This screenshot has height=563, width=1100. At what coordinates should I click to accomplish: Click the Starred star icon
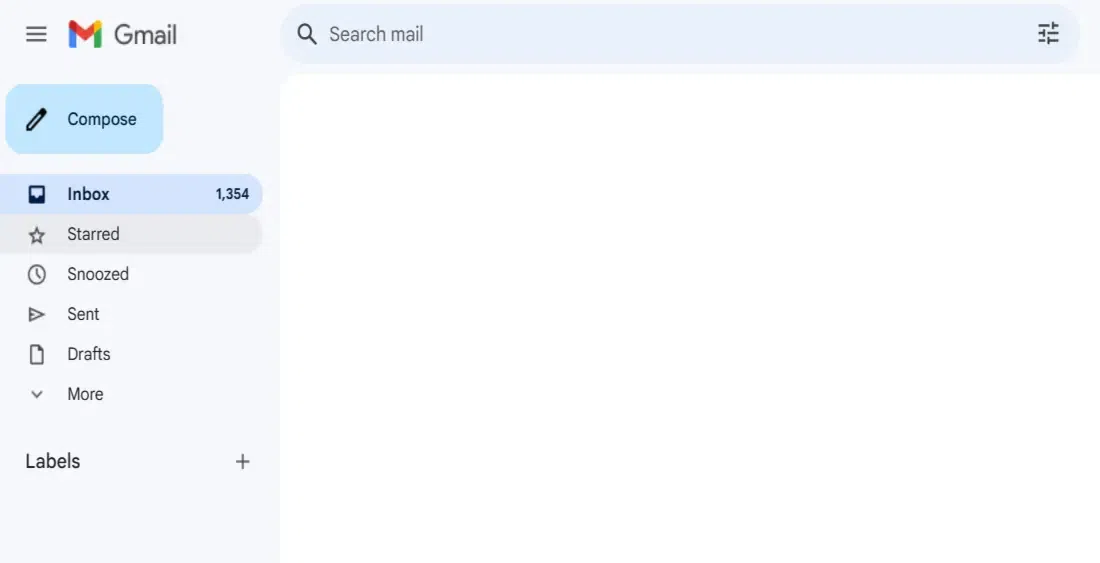pos(36,235)
